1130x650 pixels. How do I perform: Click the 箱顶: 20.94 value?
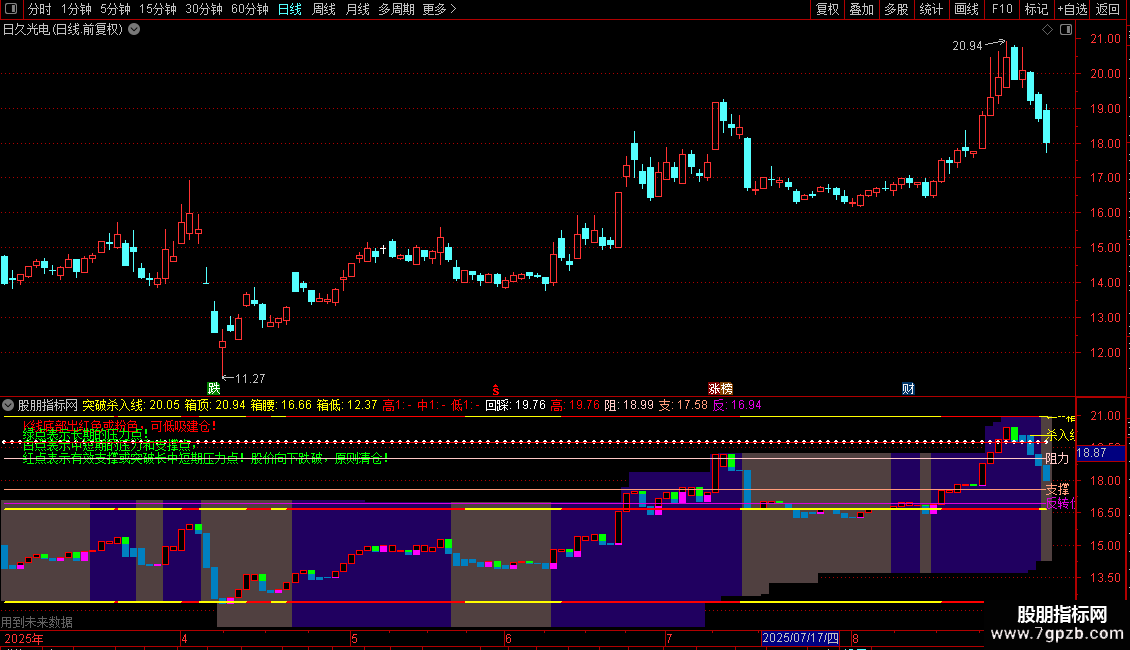(x=215, y=406)
